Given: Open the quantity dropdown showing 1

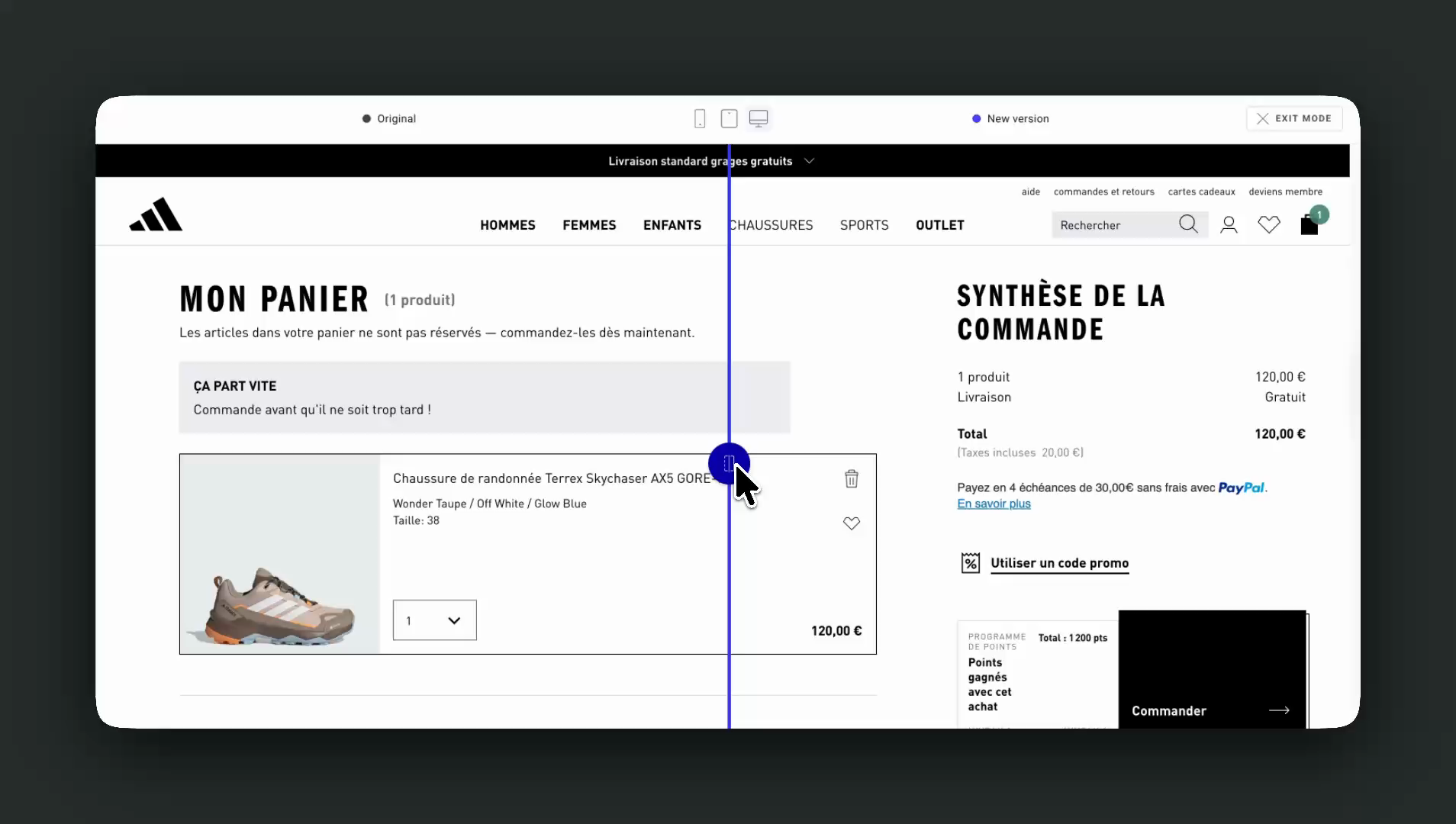Looking at the screenshot, I should pyautogui.click(x=435, y=620).
